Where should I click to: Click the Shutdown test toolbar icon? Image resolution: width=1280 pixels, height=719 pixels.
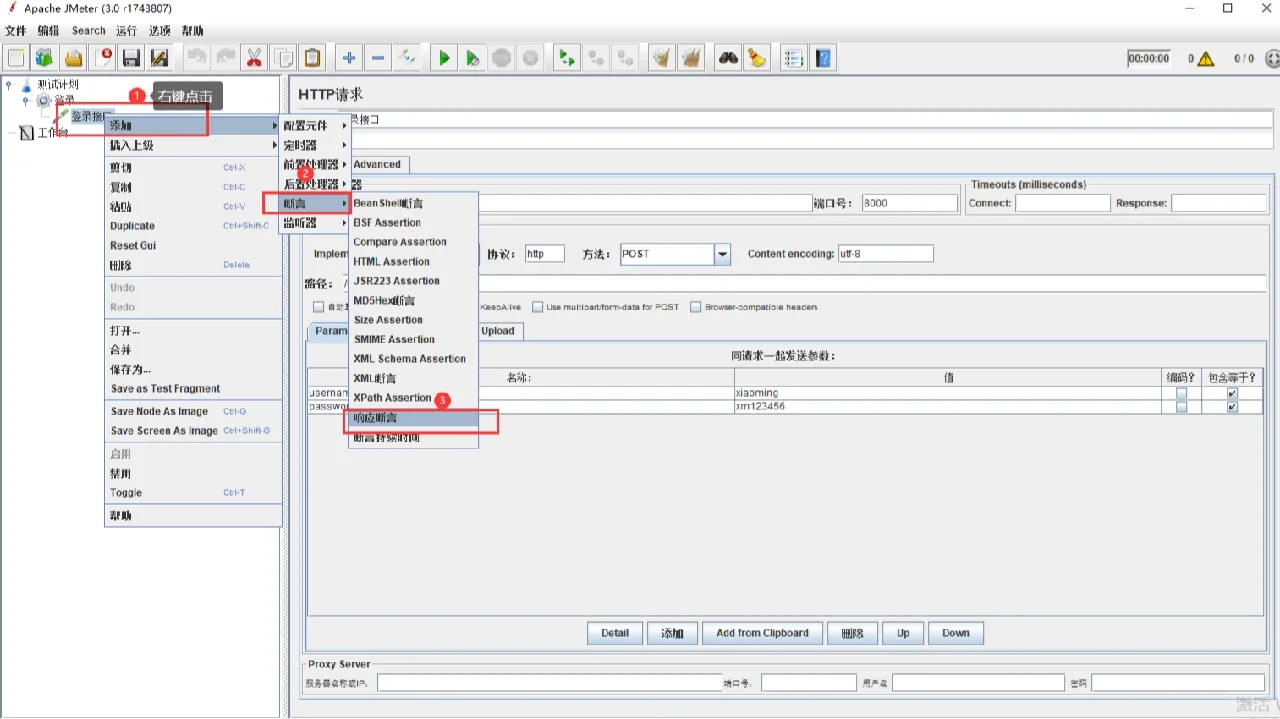click(x=530, y=58)
